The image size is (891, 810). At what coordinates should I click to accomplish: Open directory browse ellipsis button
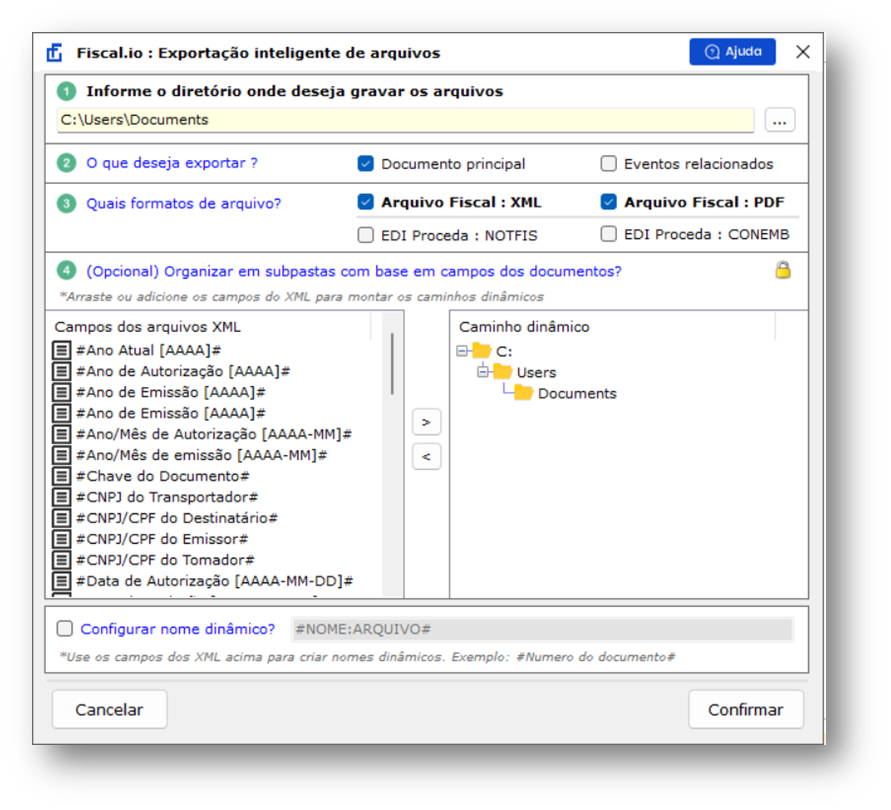(780, 120)
